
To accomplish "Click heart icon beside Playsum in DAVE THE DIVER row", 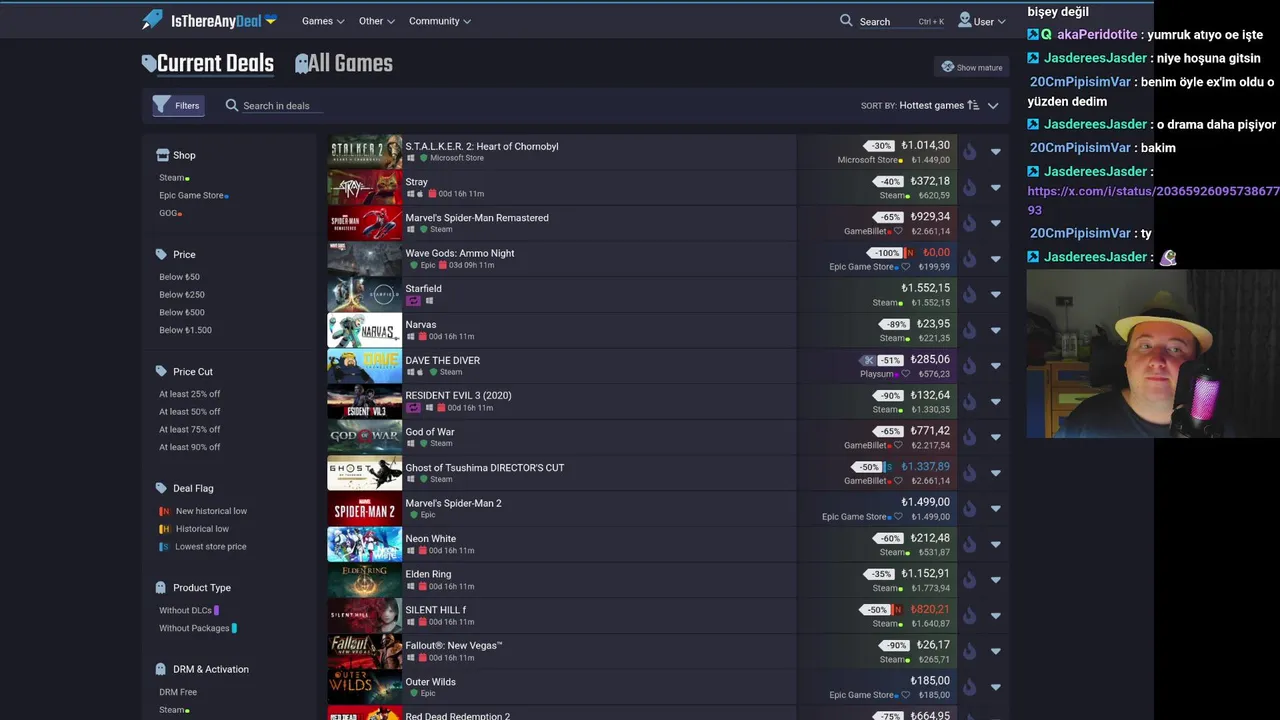I will [x=905, y=374].
